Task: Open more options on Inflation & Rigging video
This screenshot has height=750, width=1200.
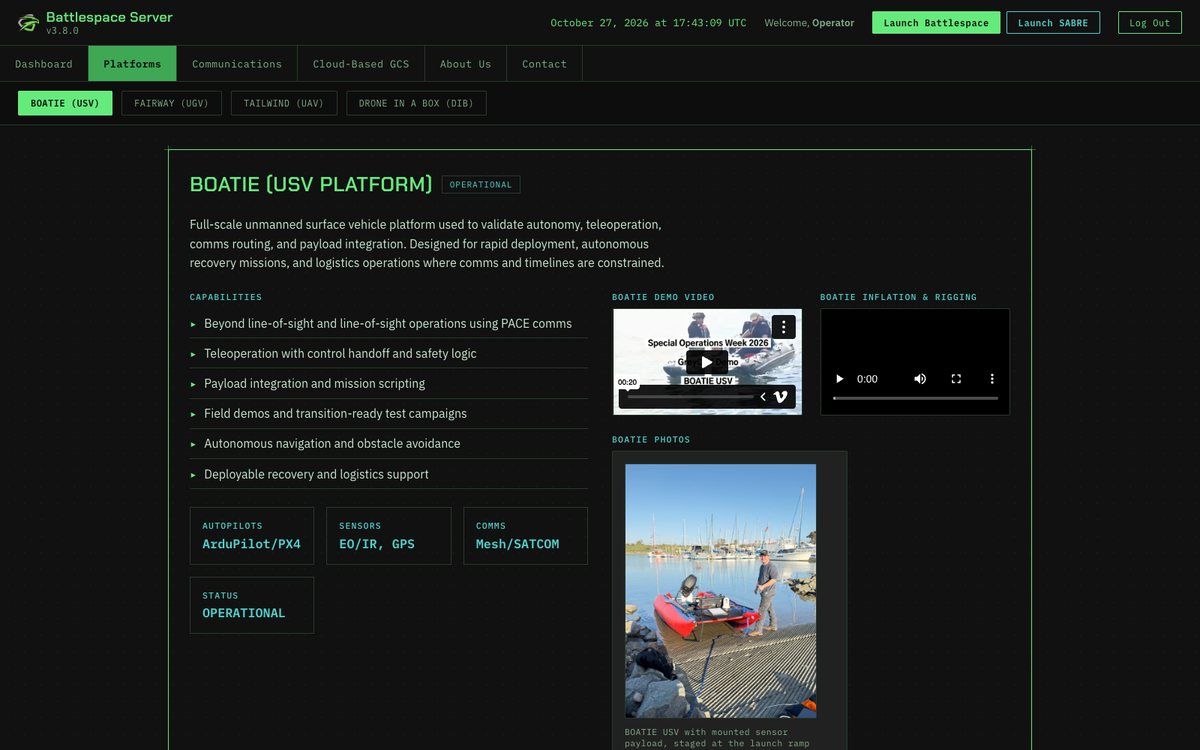Action: tap(992, 379)
